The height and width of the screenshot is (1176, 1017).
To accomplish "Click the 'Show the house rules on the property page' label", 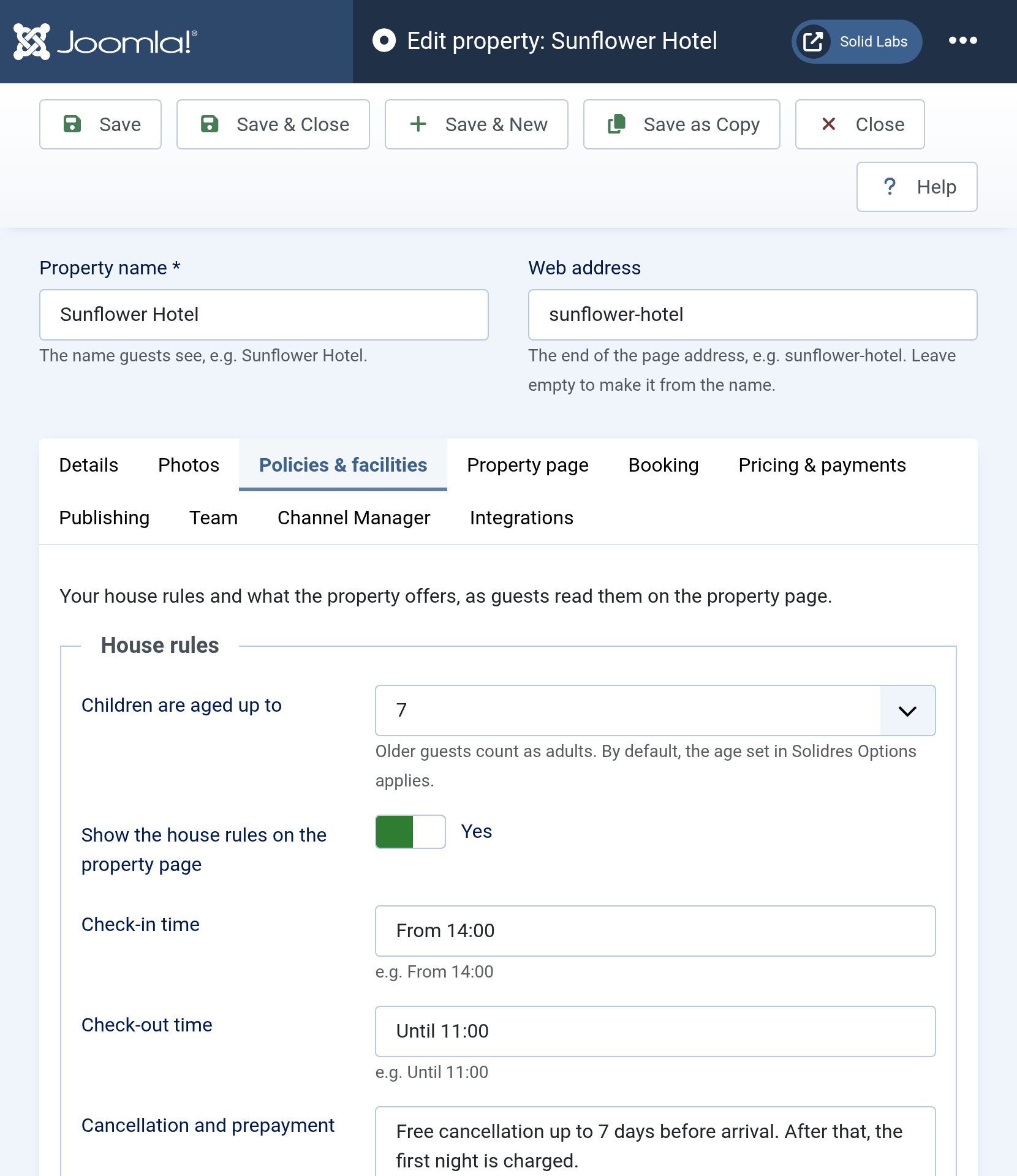I will [203, 850].
